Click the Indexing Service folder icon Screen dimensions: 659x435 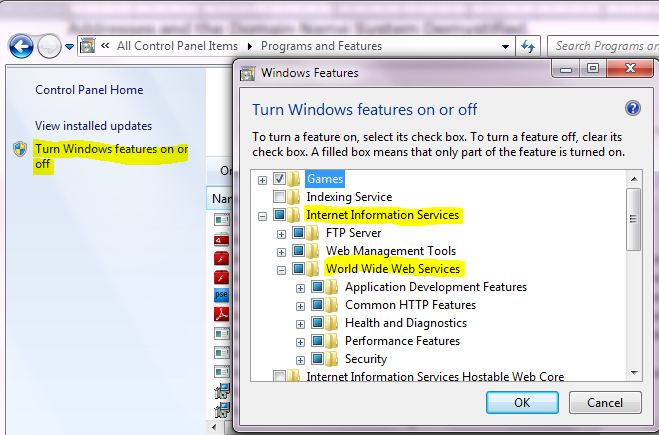click(293, 197)
